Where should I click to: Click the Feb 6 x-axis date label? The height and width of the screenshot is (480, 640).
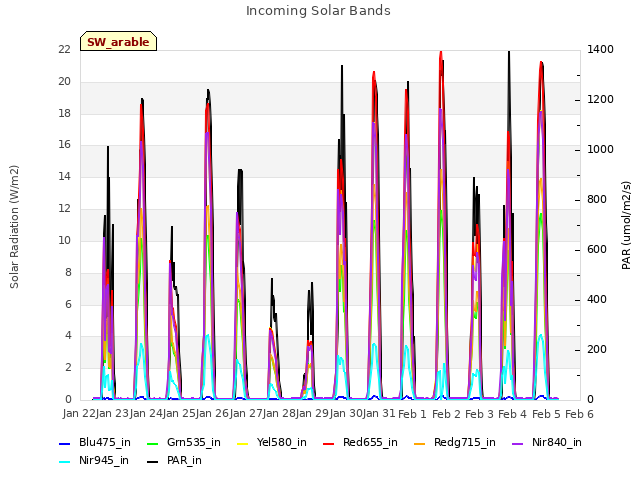coord(579,414)
